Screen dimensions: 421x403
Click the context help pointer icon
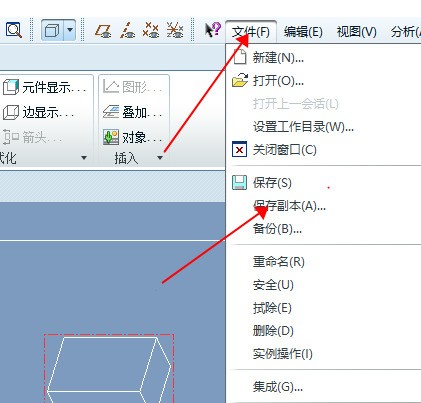(x=212, y=30)
